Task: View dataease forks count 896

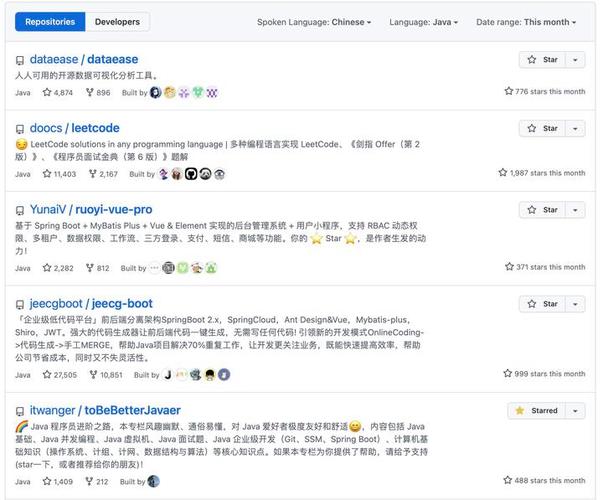Action: [98, 92]
